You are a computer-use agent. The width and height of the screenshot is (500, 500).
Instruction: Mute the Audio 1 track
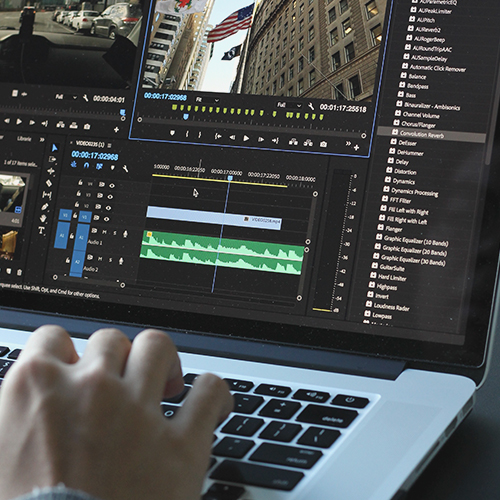tap(104, 232)
